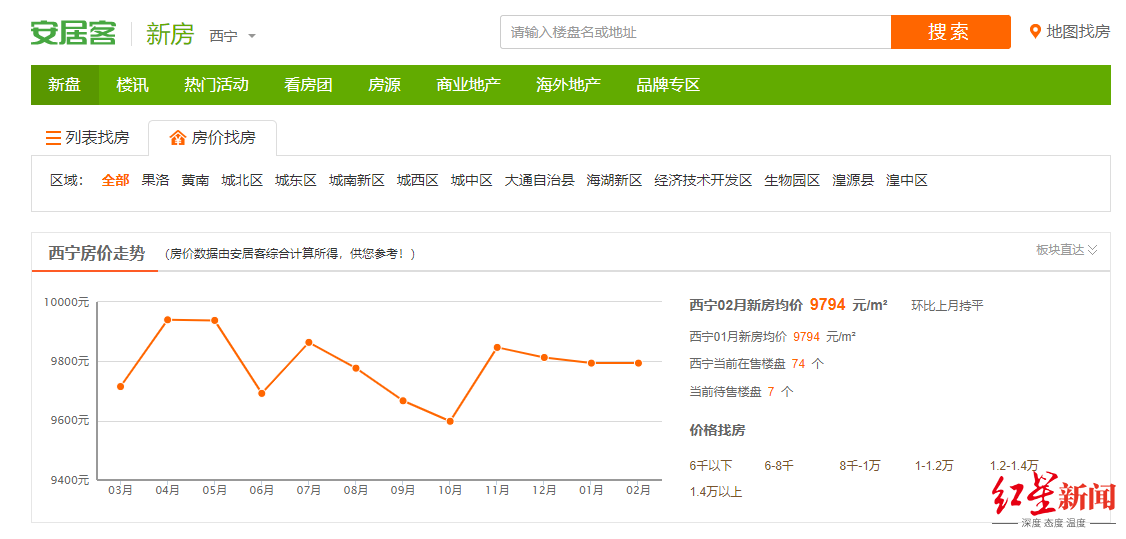Viewport: 1126px width, 539px height.
Task: Select price range 1.2-1.4万
Action: point(1014,466)
